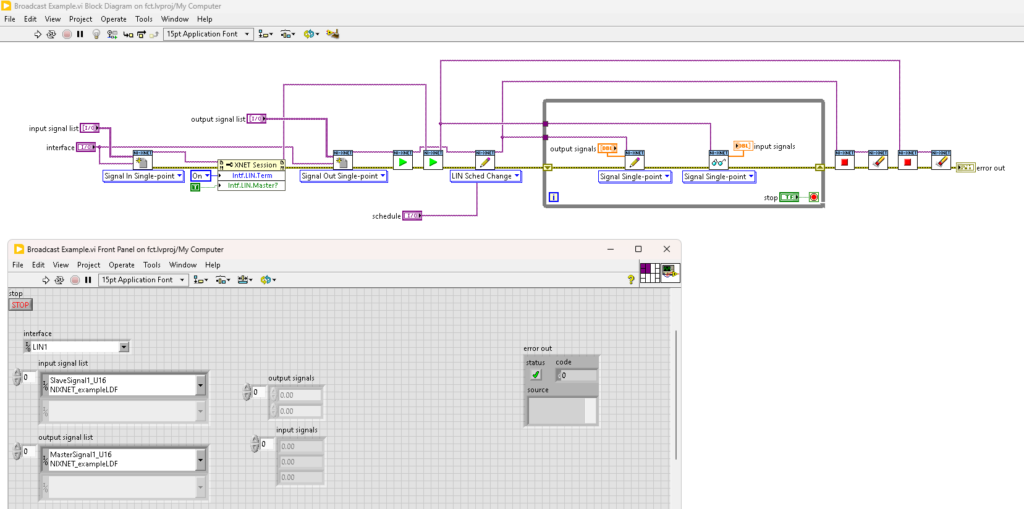This screenshot has width=1024, height=509.
Task: Click Run Continuously in Block Diagram toolbar
Action: tap(52, 33)
